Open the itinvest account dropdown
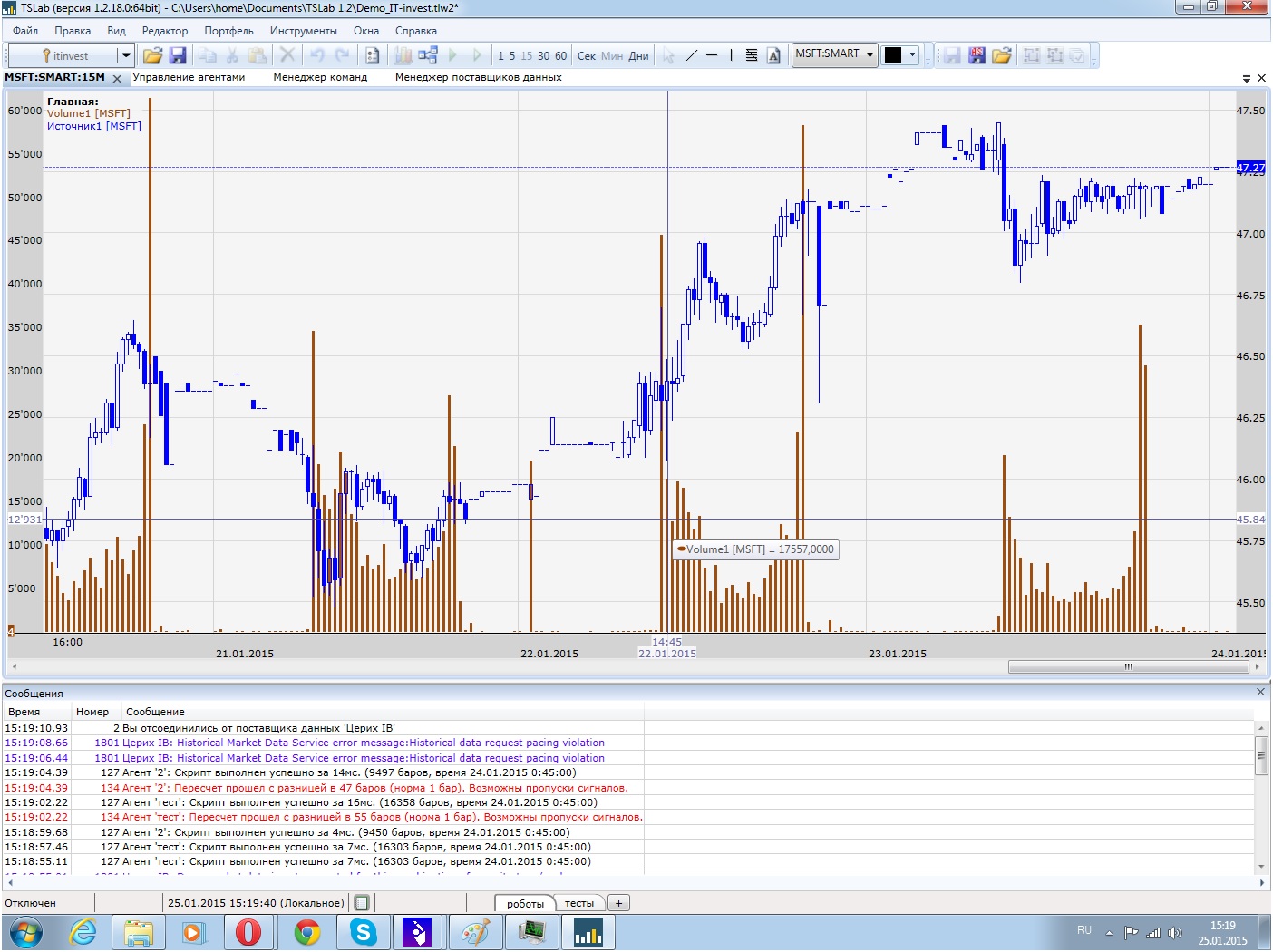Viewport: 1273px width, 952px height. click(126, 56)
